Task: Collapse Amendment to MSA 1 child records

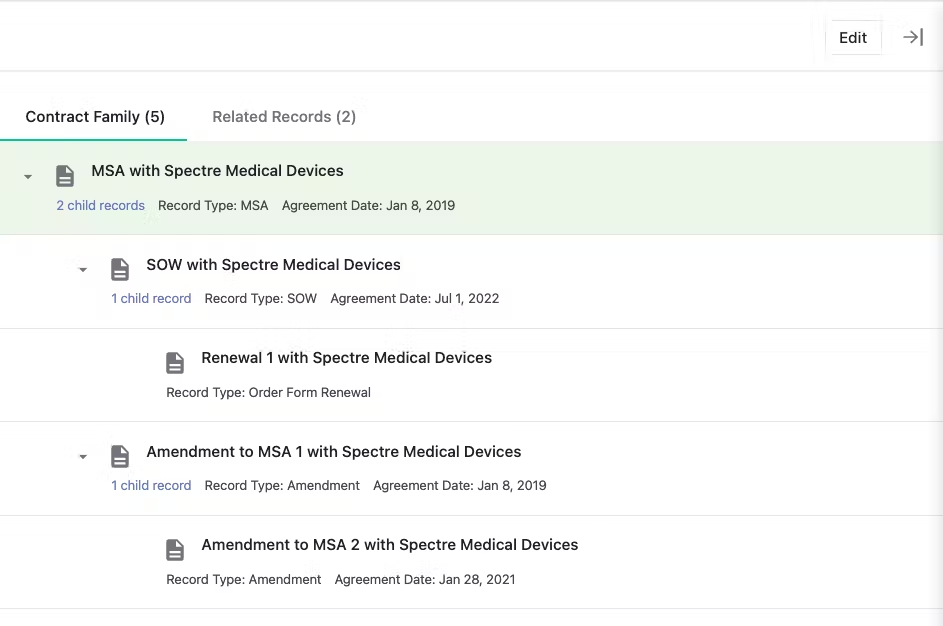Action: pyautogui.click(x=83, y=457)
